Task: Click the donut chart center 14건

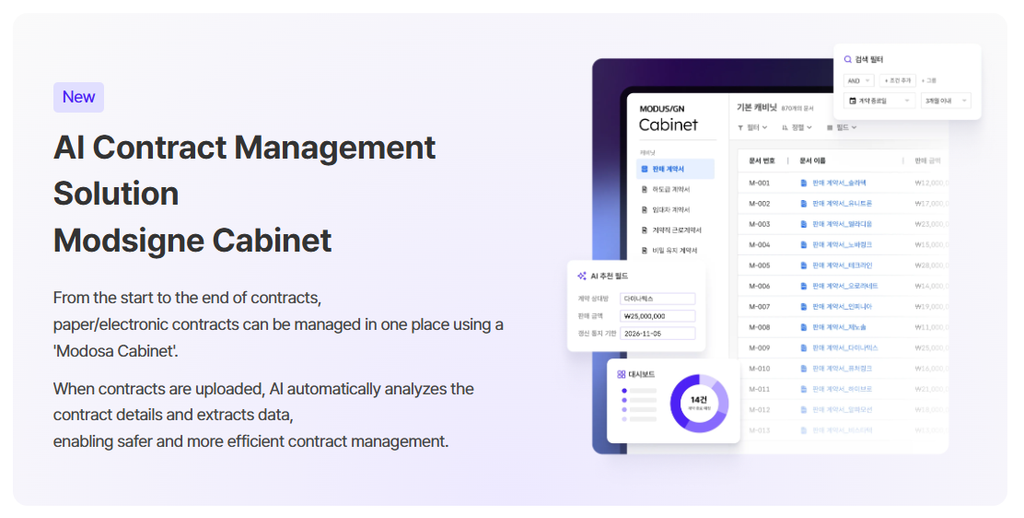Action: (698, 402)
